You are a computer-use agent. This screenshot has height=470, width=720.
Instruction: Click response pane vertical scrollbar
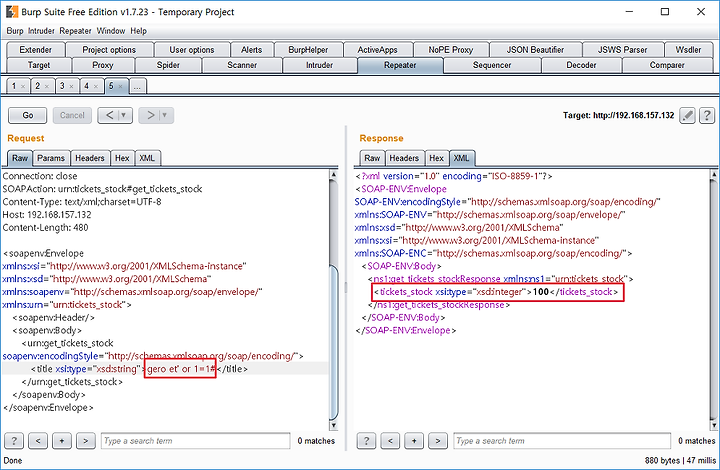(713, 300)
